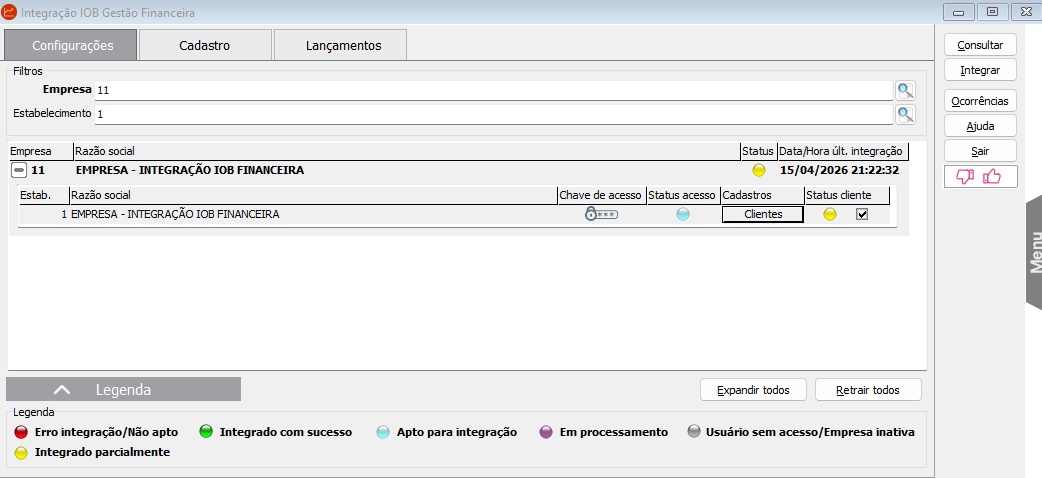Viewport: 1042px width, 478px height.
Task: Click the Sair button
Action: [980, 151]
